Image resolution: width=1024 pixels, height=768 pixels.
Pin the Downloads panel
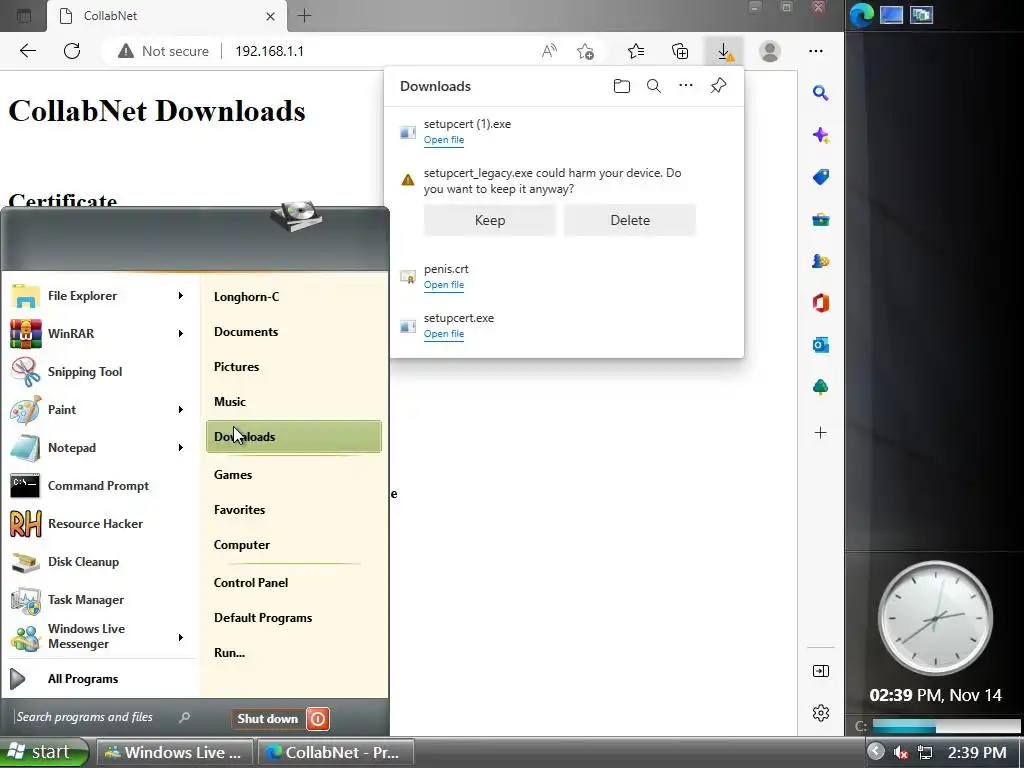coord(718,86)
